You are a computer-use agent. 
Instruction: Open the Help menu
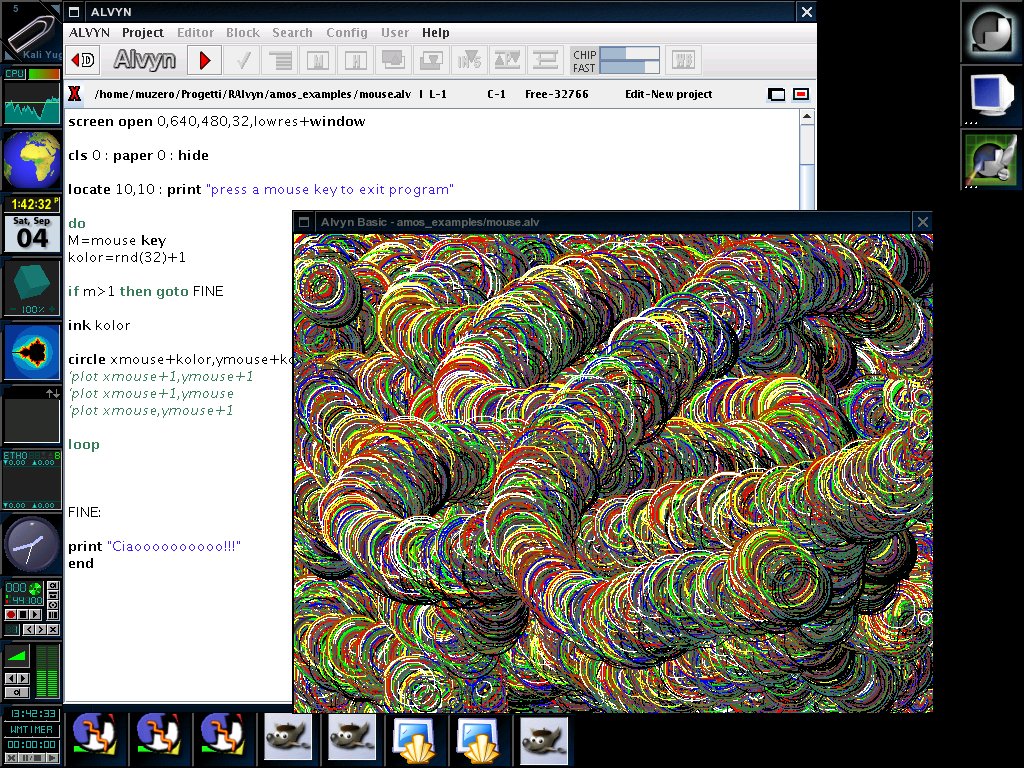tap(435, 33)
